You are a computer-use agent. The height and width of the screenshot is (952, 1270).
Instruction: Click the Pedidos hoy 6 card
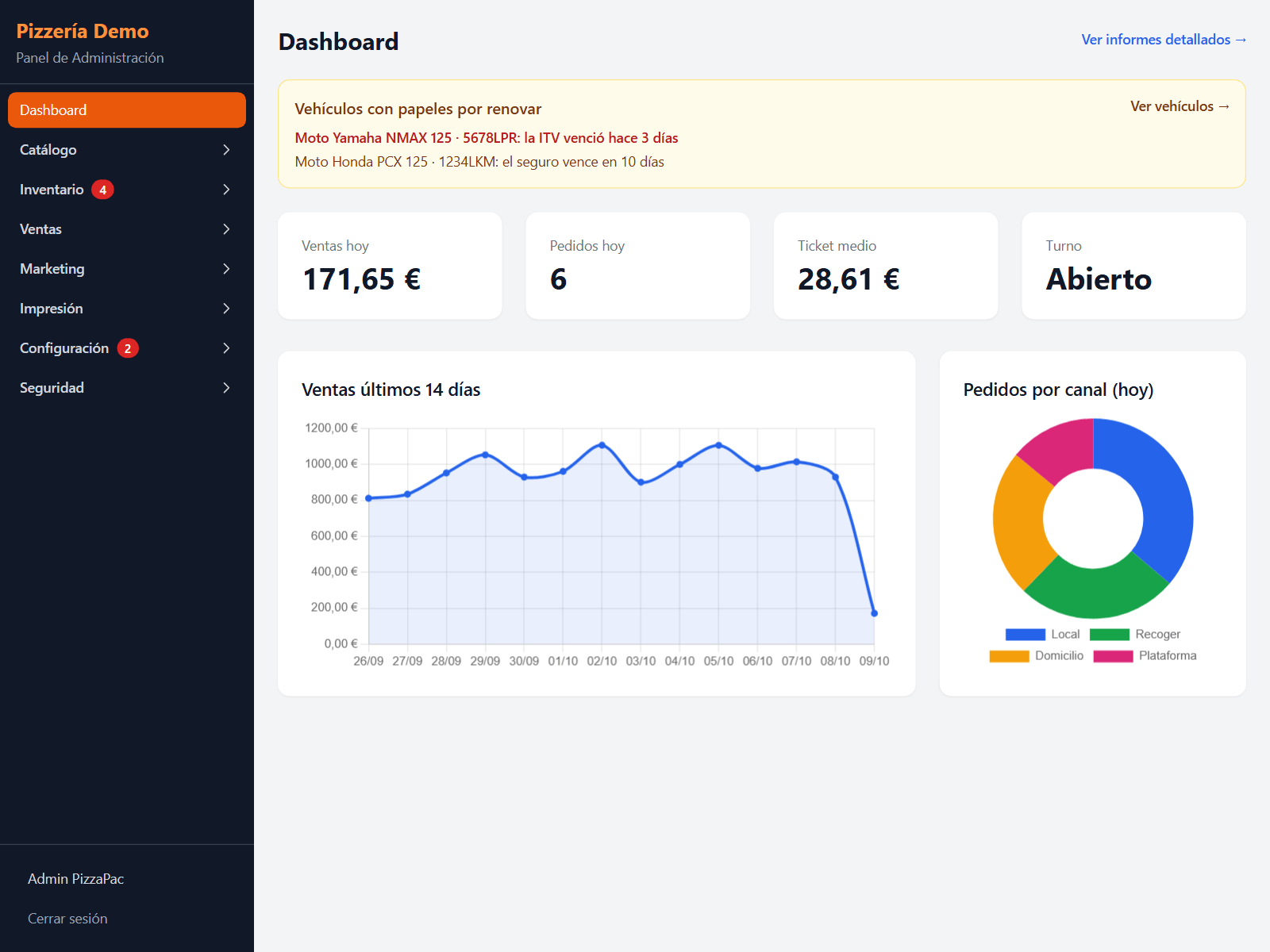click(x=638, y=266)
